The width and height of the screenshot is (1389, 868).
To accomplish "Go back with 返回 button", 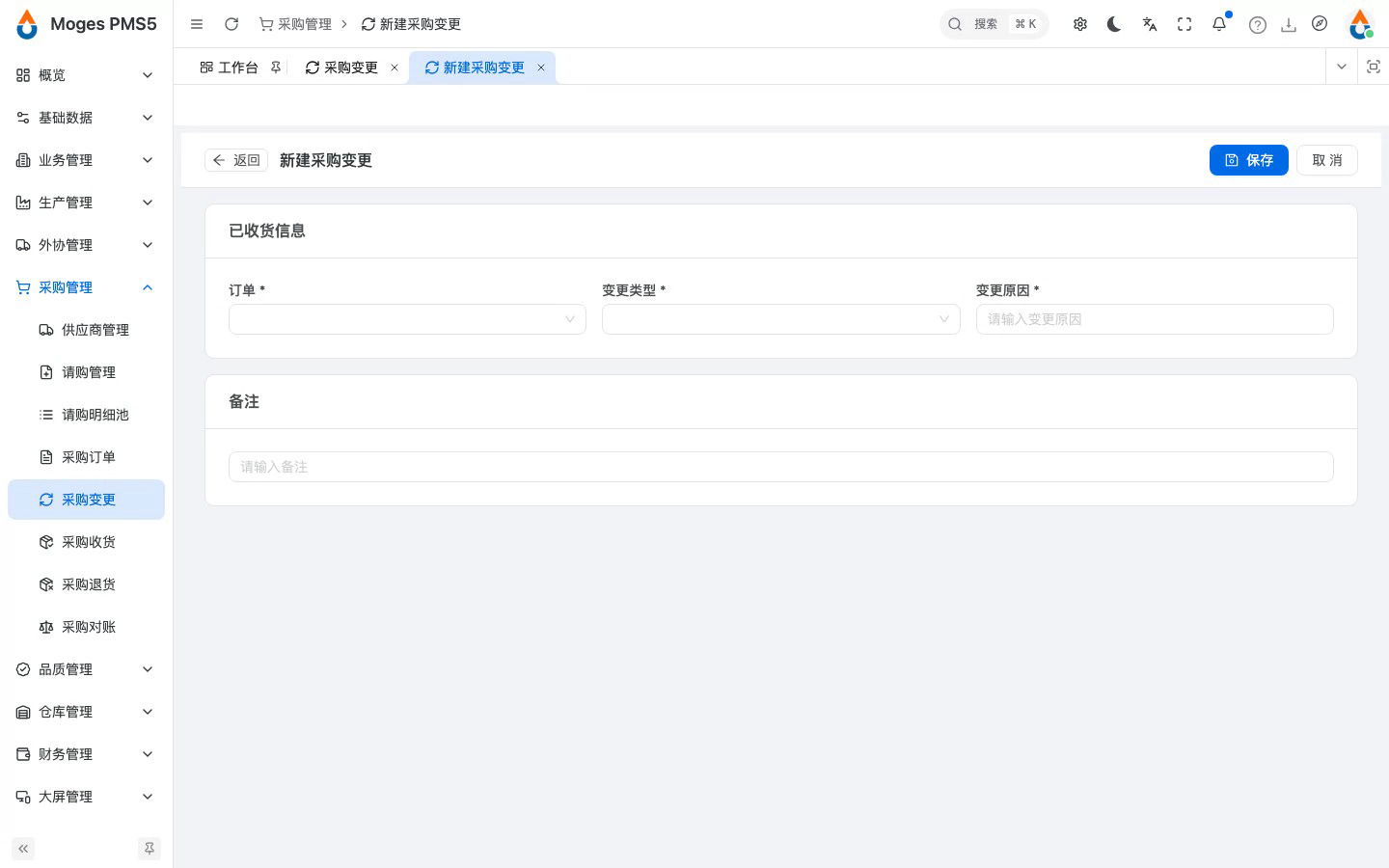I will pyautogui.click(x=236, y=160).
